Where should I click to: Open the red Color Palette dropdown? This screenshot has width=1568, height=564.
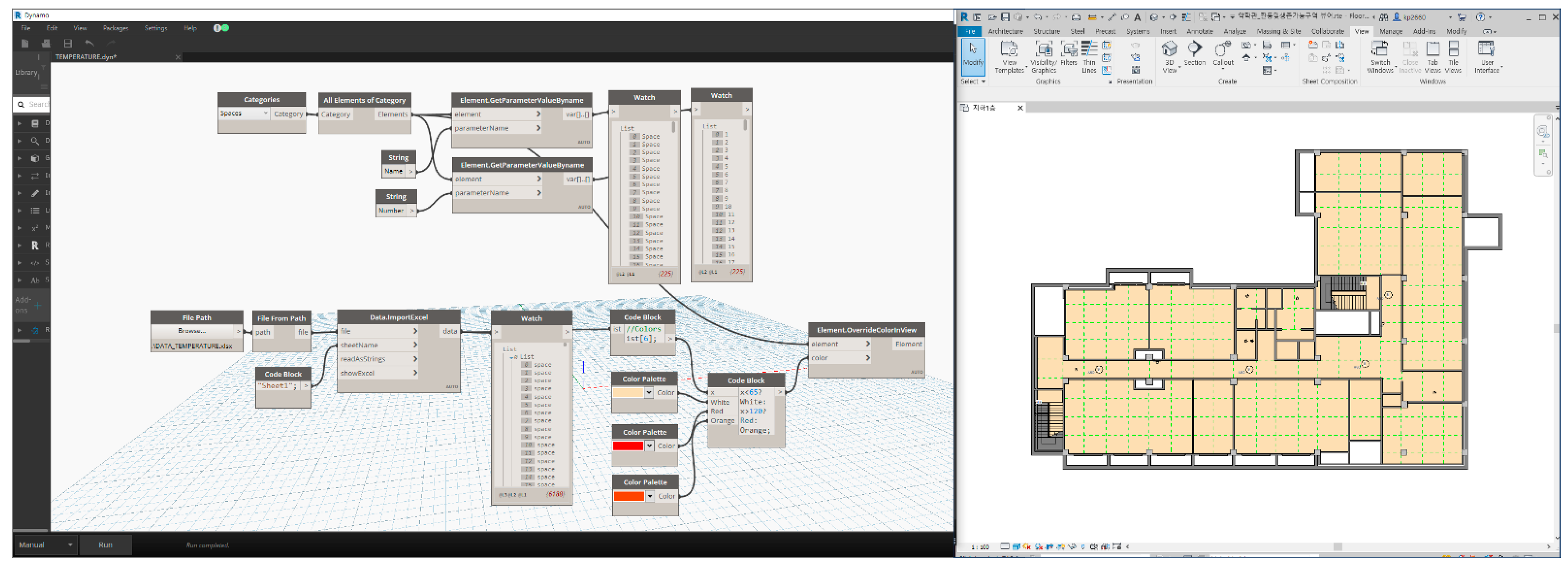click(649, 446)
